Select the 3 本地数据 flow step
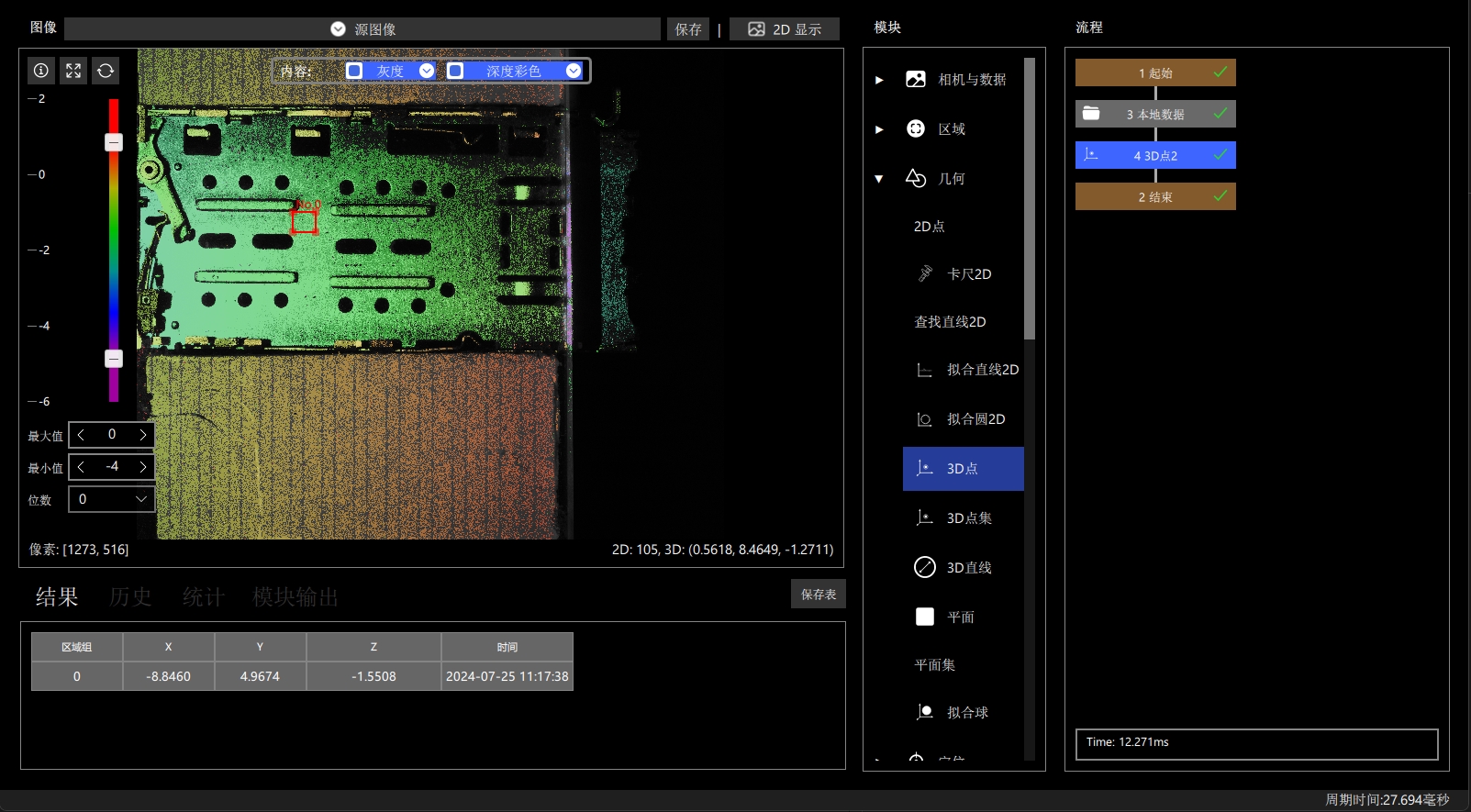Screen dimensions: 1471x812 (1155, 114)
